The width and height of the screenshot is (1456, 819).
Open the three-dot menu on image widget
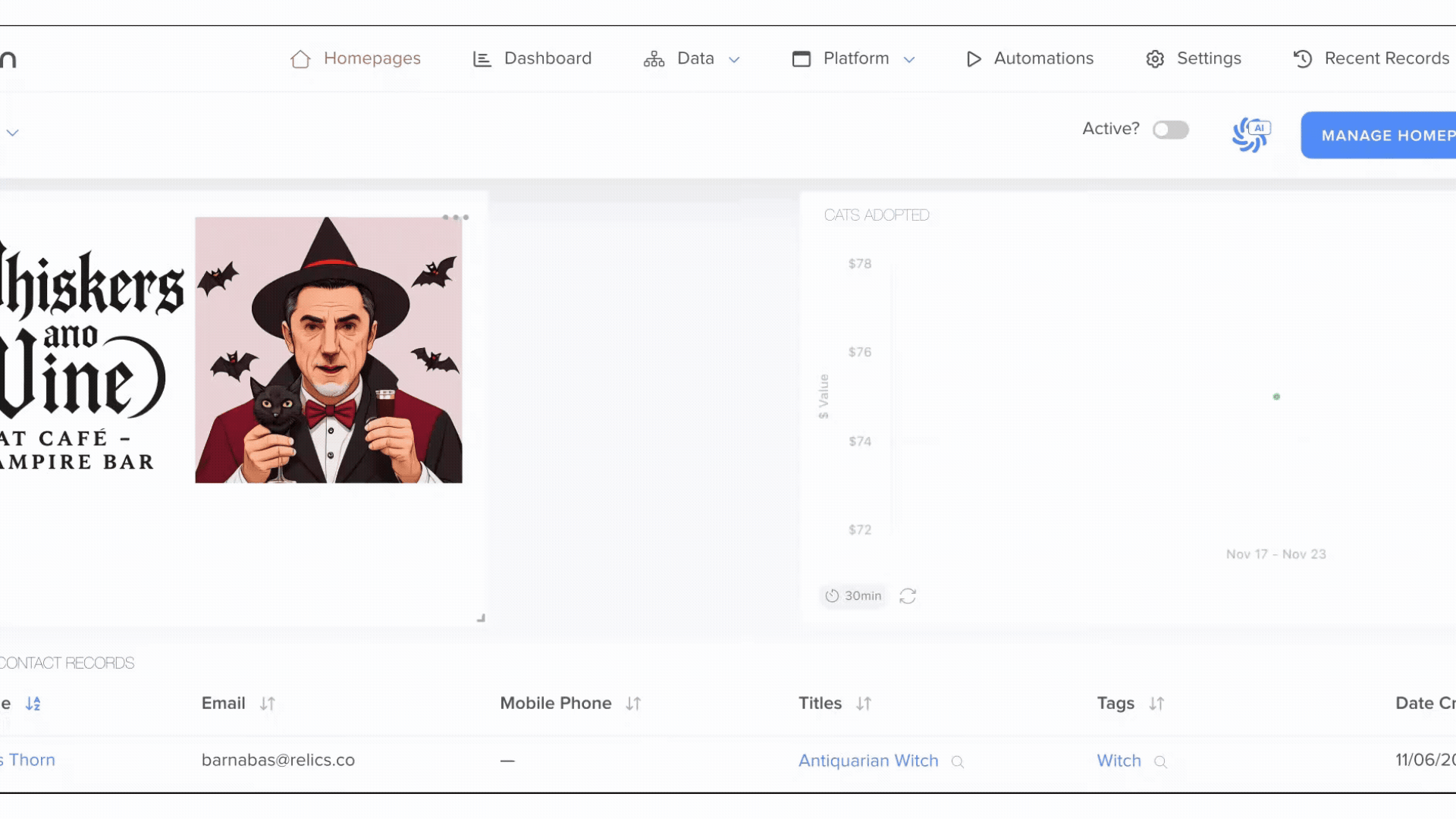pos(455,218)
